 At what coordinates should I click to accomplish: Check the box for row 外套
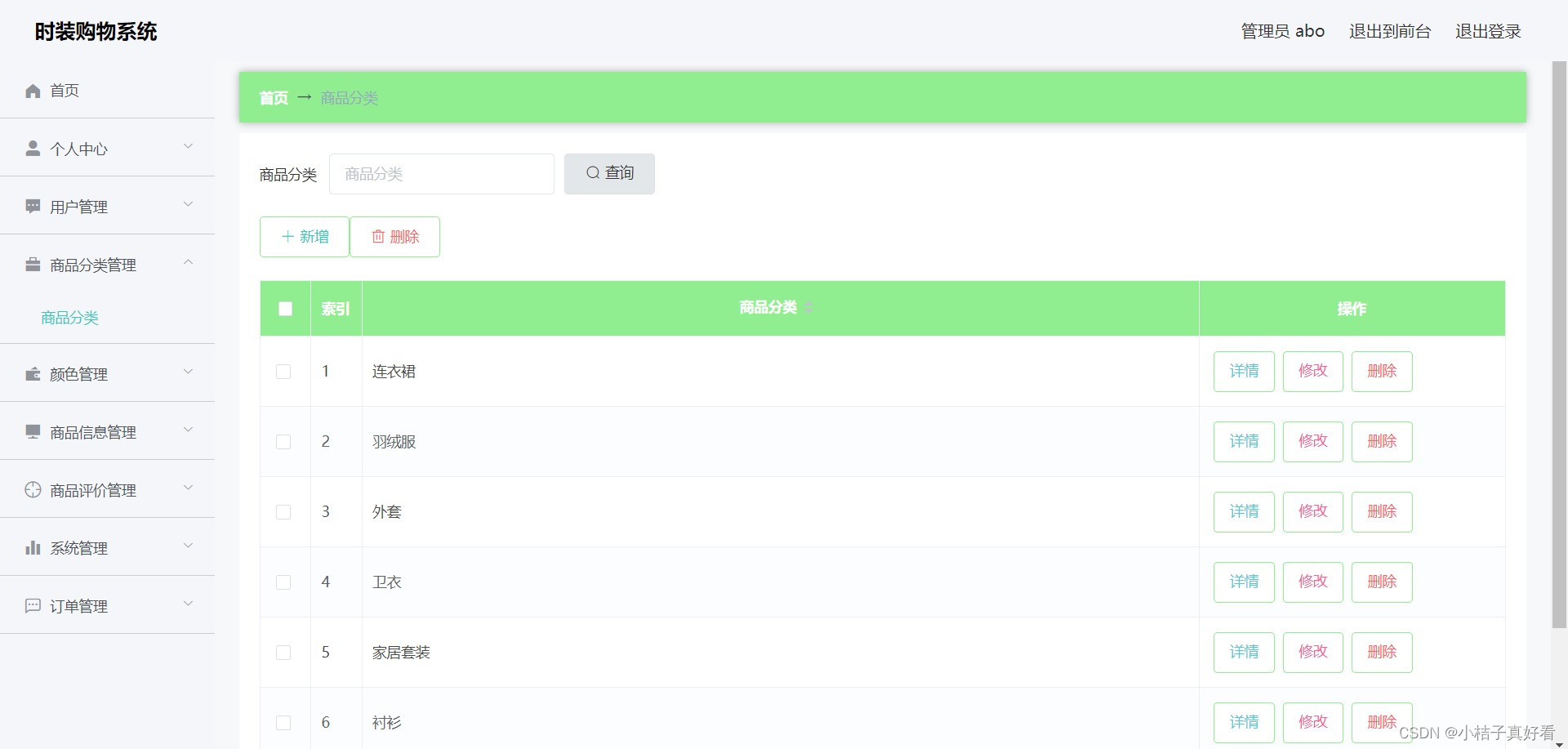pyautogui.click(x=283, y=512)
